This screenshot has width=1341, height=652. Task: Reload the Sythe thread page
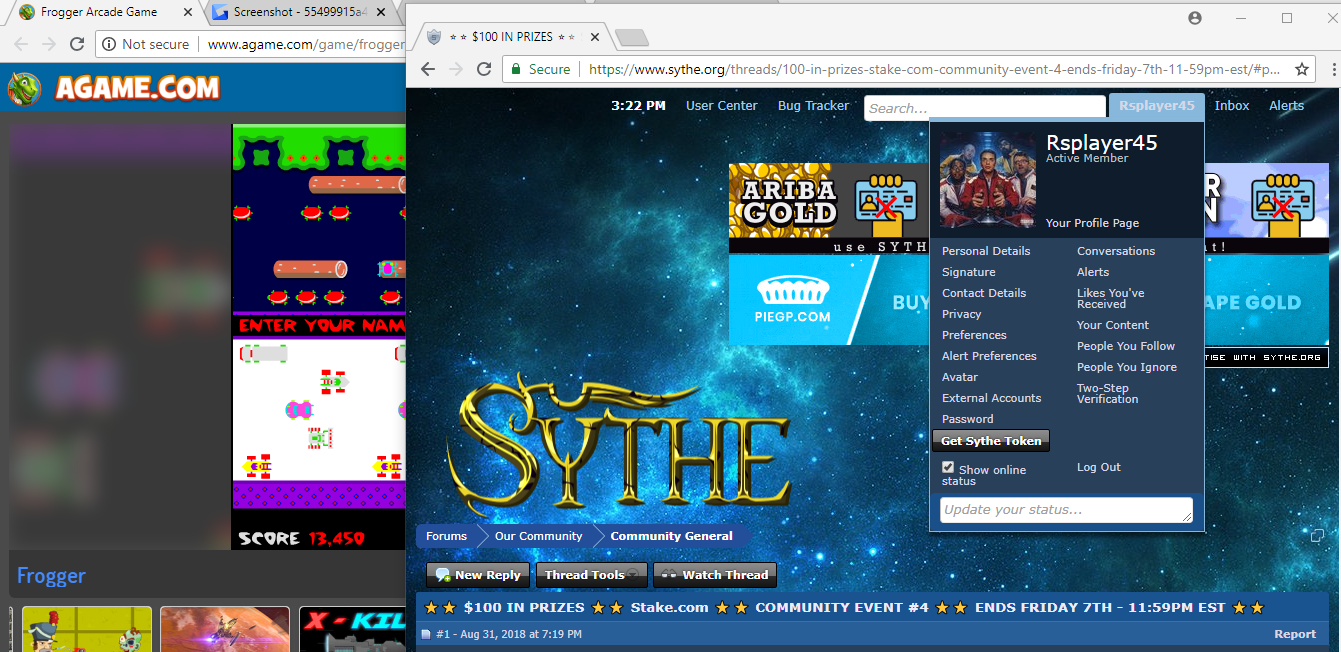pyautogui.click(x=484, y=69)
